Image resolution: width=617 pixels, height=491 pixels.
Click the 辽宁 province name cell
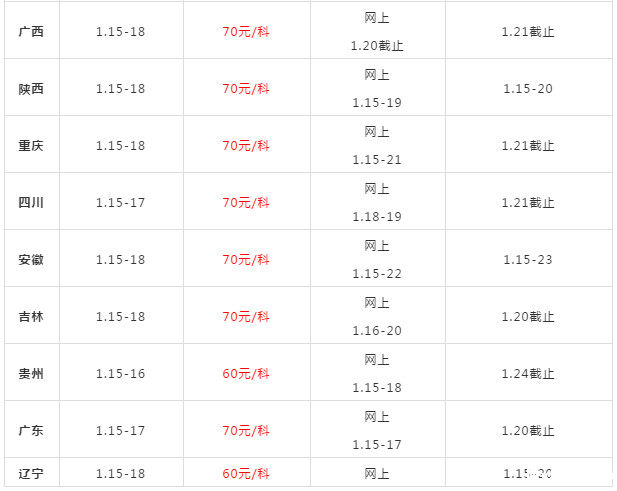(31, 473)
